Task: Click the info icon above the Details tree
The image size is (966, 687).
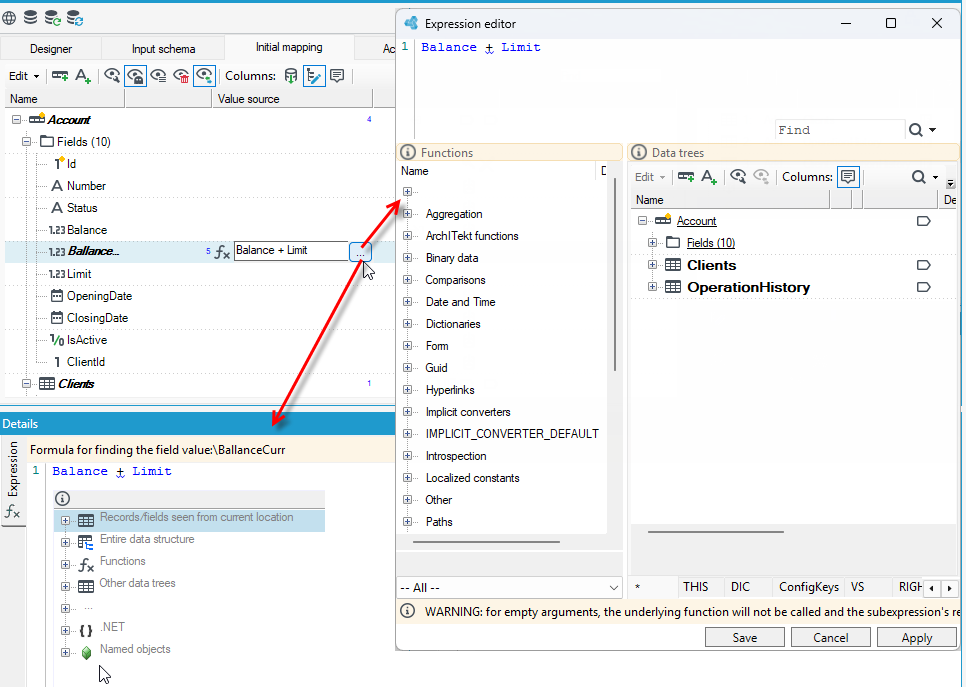Action: (x=62, y=498)
